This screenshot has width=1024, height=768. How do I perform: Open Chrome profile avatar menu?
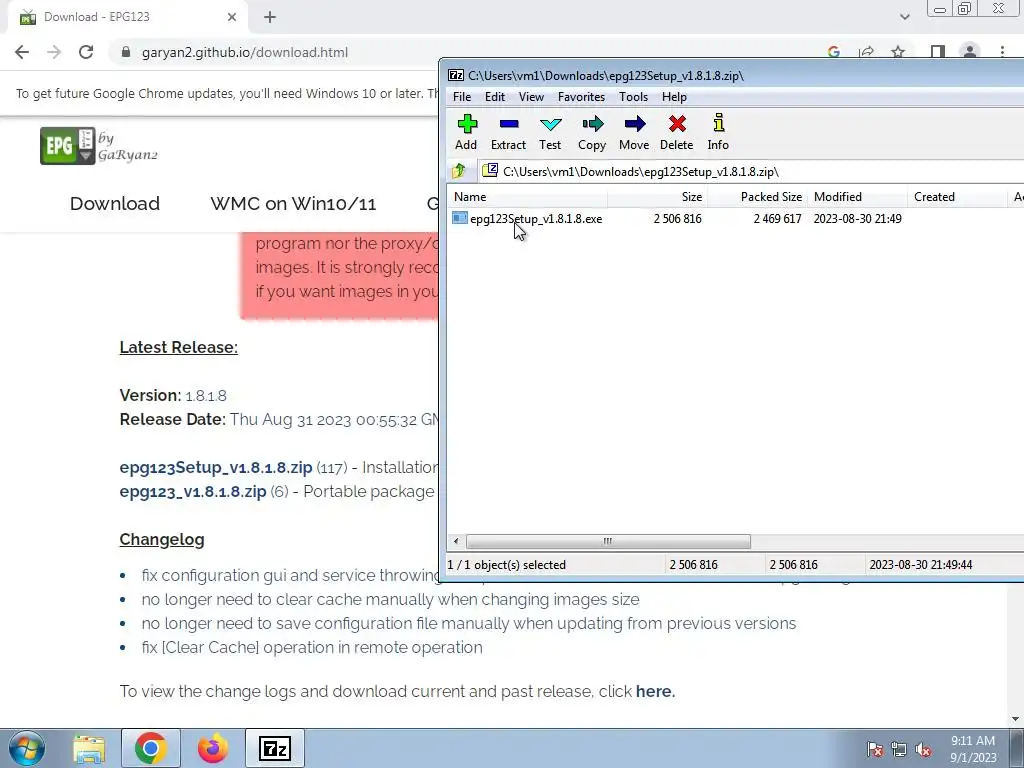tap(970, 52)
